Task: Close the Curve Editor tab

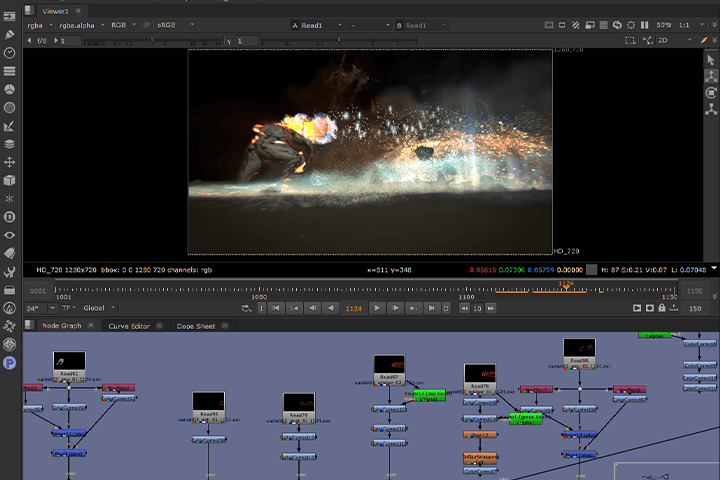Action: coord(159,325)
